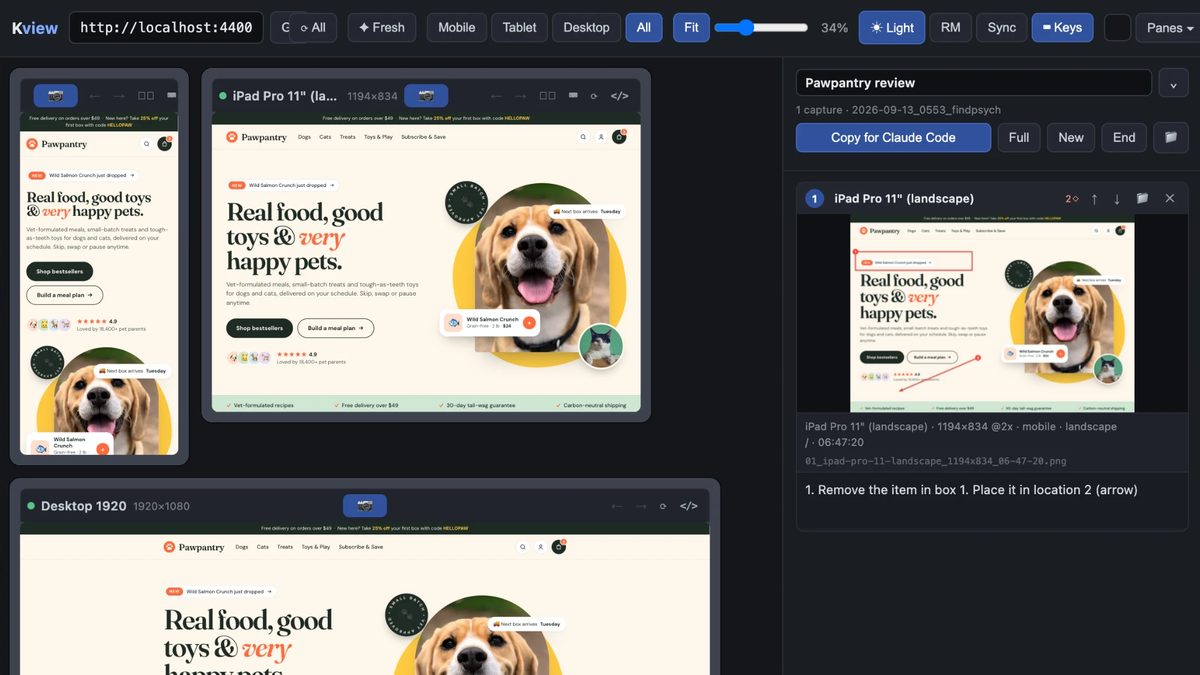This screenshot has height=675, width=1200.
Task: Go forward in the Desktop 1920 pane
Action: (642, 506)
